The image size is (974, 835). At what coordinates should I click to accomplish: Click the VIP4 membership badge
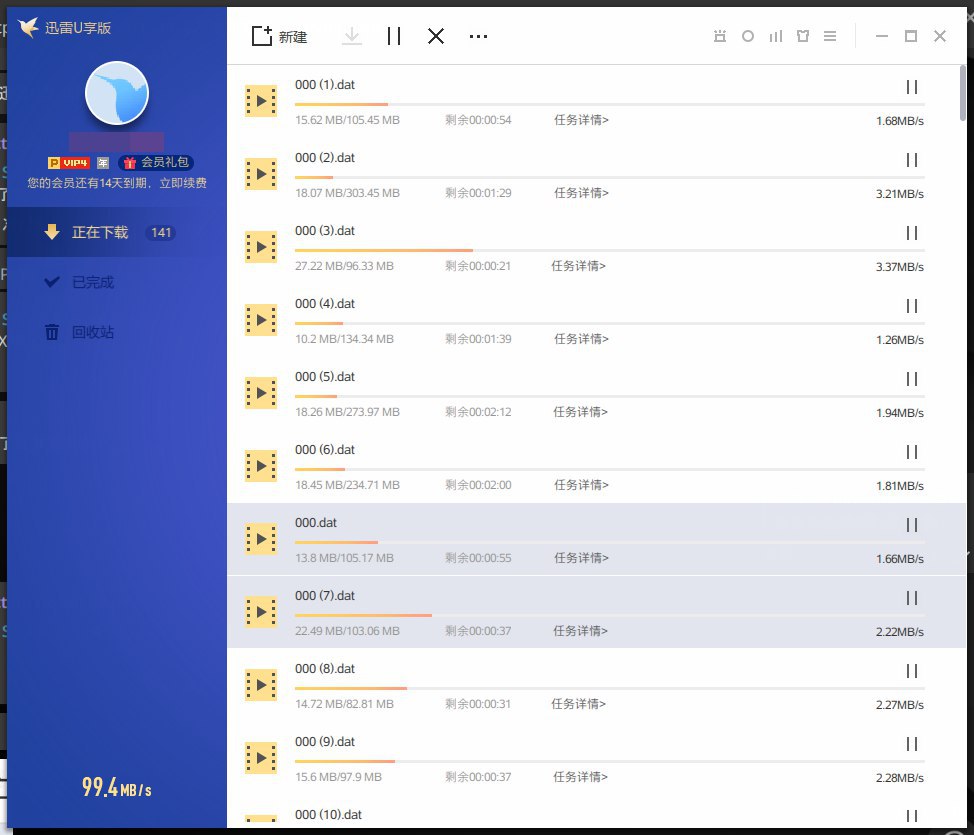69,163
